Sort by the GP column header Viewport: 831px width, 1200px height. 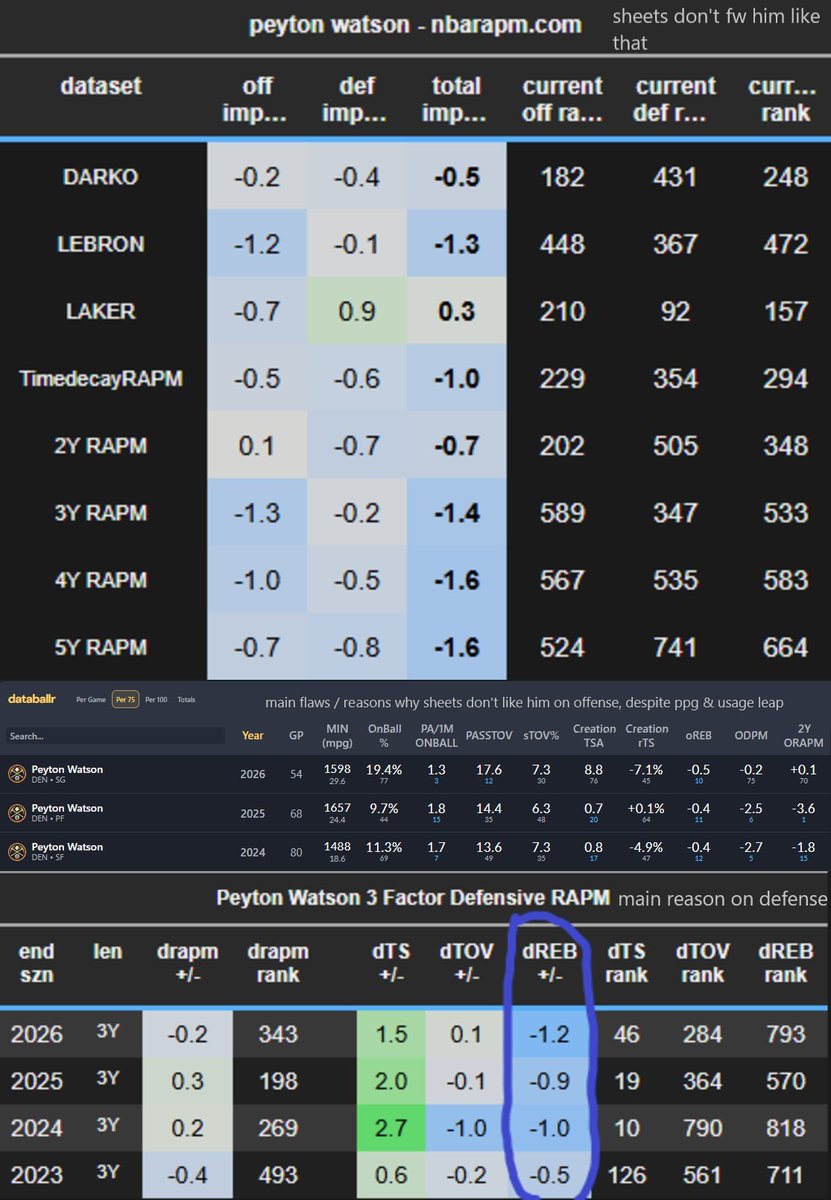pyautogui.click(x=294, y=735)
